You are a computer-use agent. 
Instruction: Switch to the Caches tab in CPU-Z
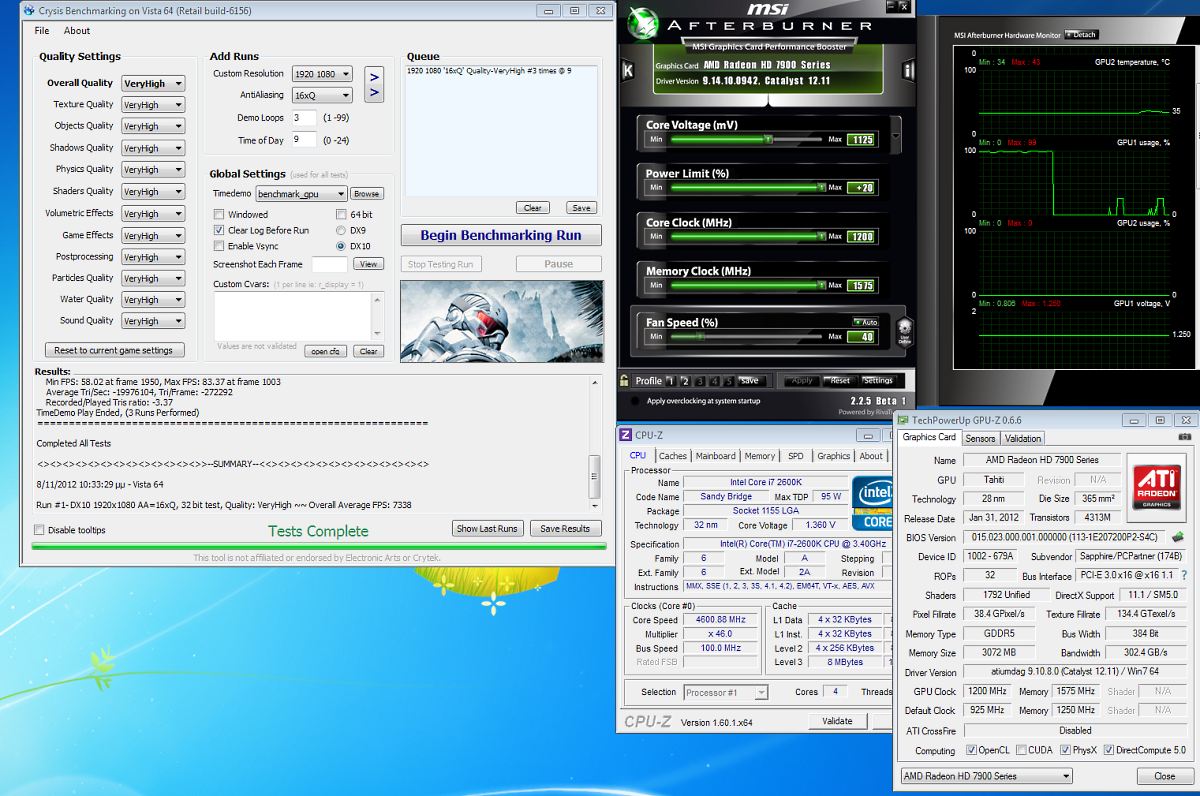click(x=673, y=456)
